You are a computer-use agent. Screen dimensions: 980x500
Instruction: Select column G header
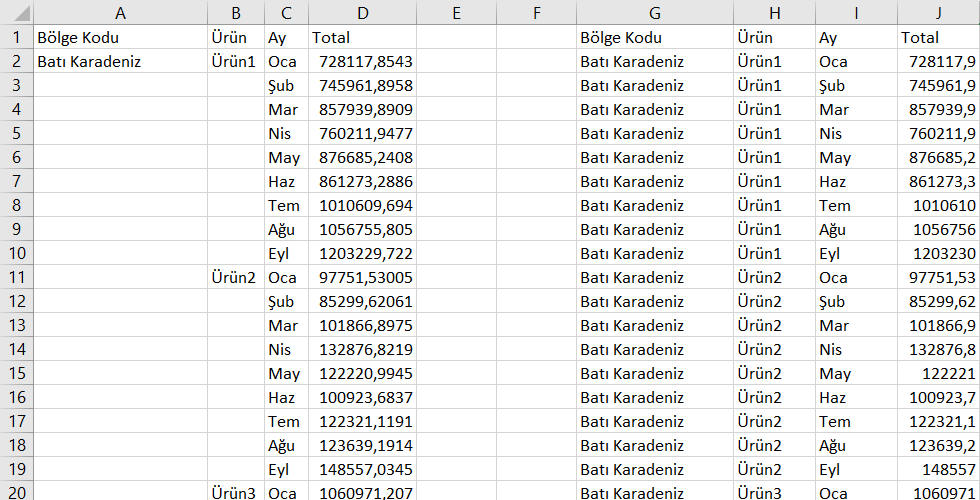point(655,12)
